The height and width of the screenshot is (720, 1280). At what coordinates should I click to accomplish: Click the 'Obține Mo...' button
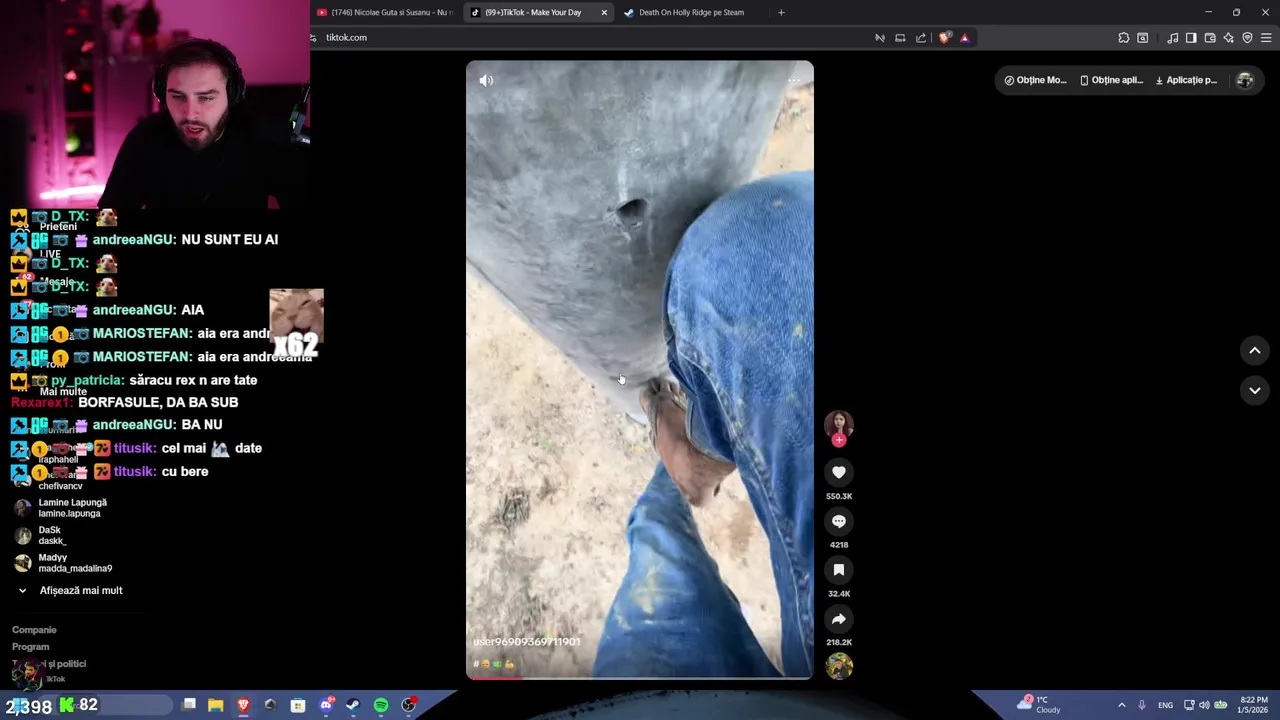tap(1036, 80)
